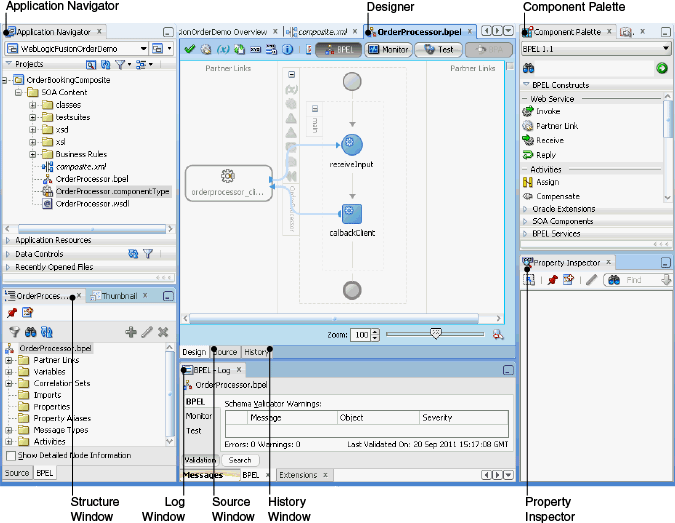This screenshot has height=523, width=675.
Task: Switch to the Source tab below designer
Action: [225, 352]
